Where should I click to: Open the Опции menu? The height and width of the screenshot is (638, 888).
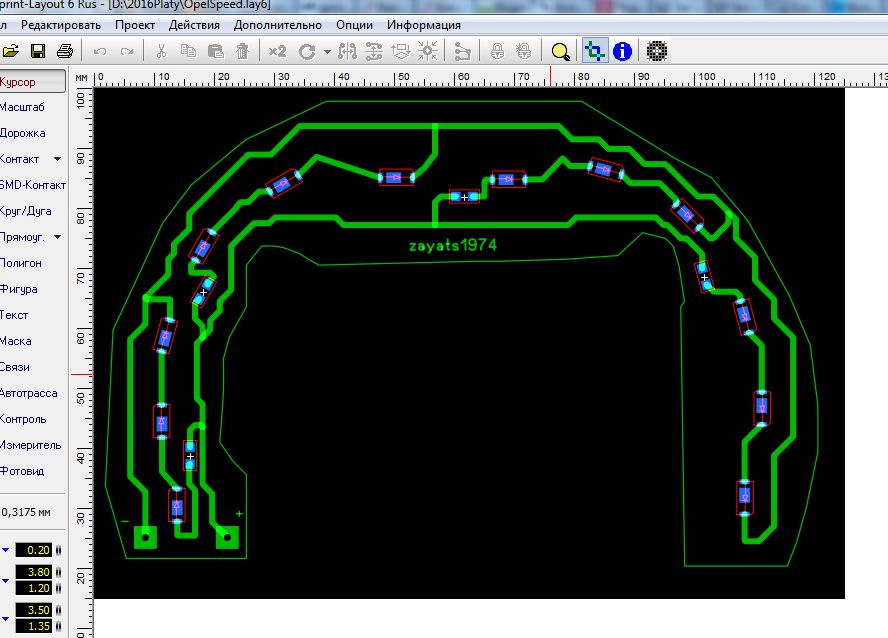tap(355, 25)
